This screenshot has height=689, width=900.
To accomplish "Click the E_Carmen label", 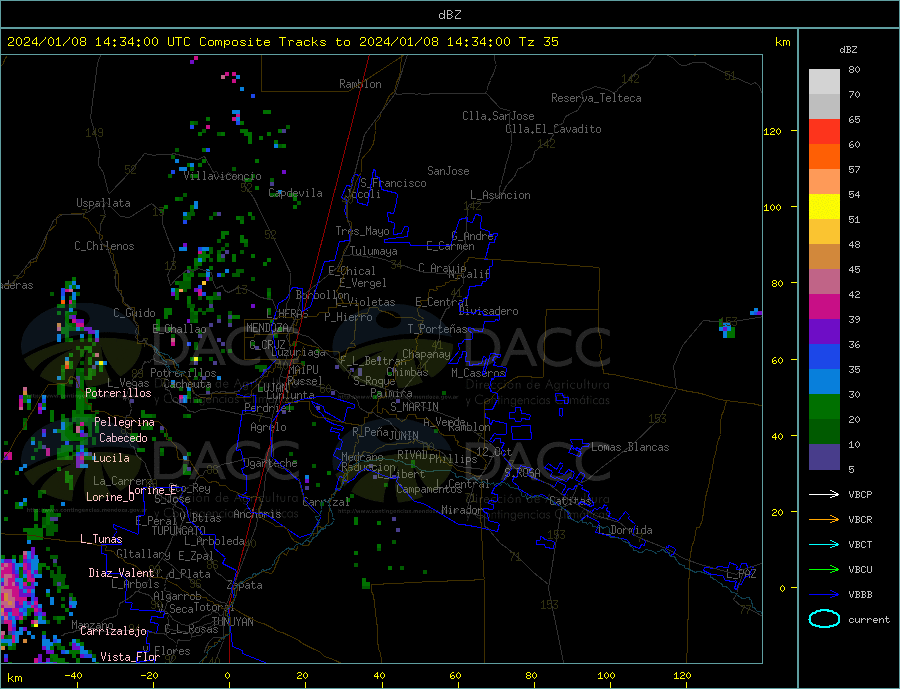I will tap(450, 246).
